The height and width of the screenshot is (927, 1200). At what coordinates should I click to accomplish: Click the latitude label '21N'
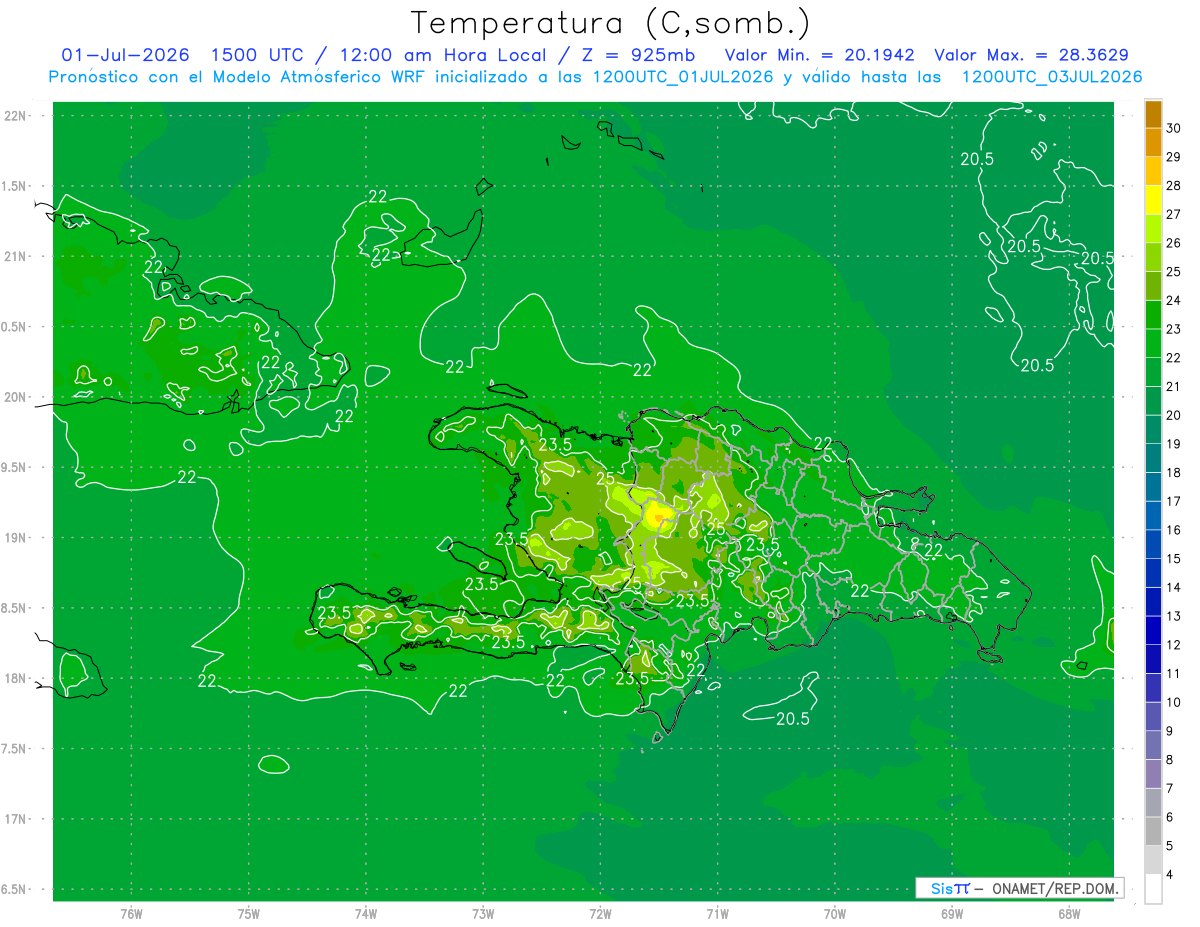pos(15,257)
